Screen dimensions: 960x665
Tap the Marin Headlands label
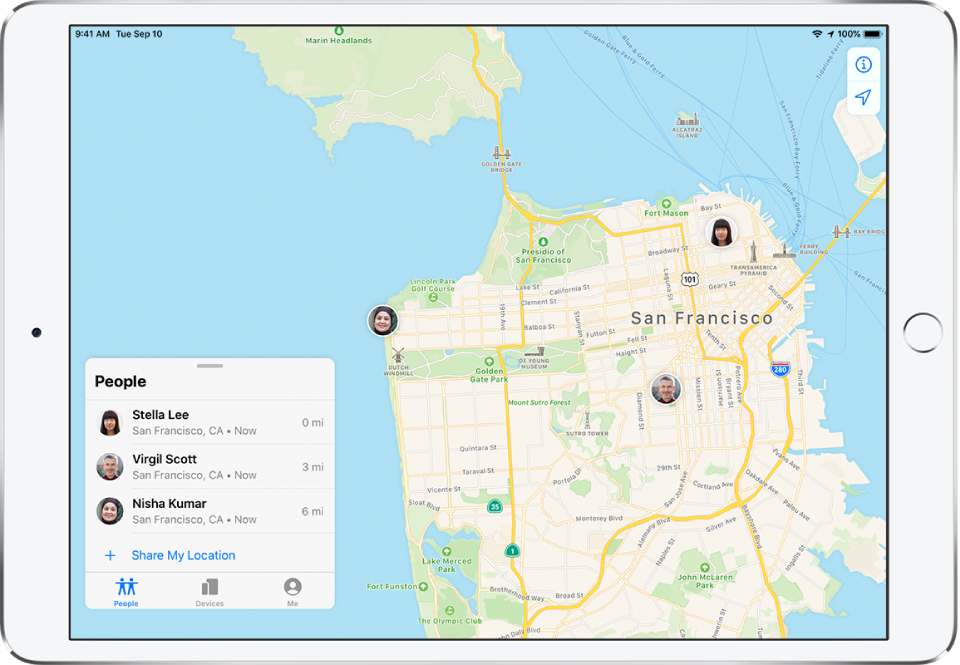coord(339,40)
